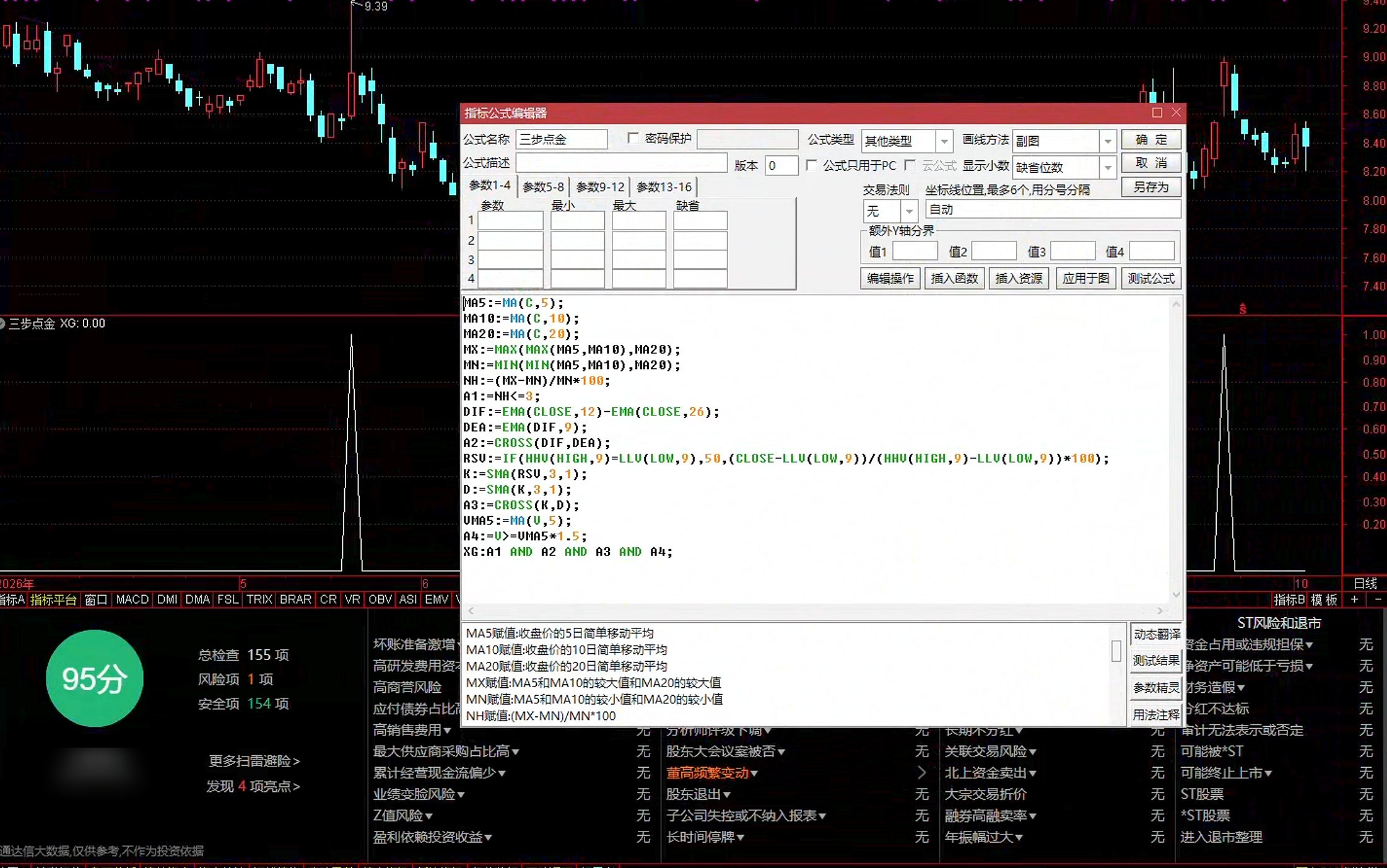Expand 北上资金卖出 risk item
This screenshot has width=1387, height=868.
[x=990, y=773]
